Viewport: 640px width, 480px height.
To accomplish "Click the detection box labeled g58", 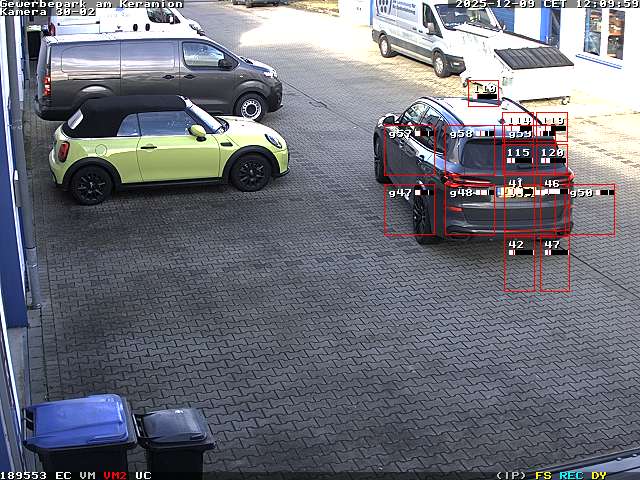I will click(x=470, y=152).
